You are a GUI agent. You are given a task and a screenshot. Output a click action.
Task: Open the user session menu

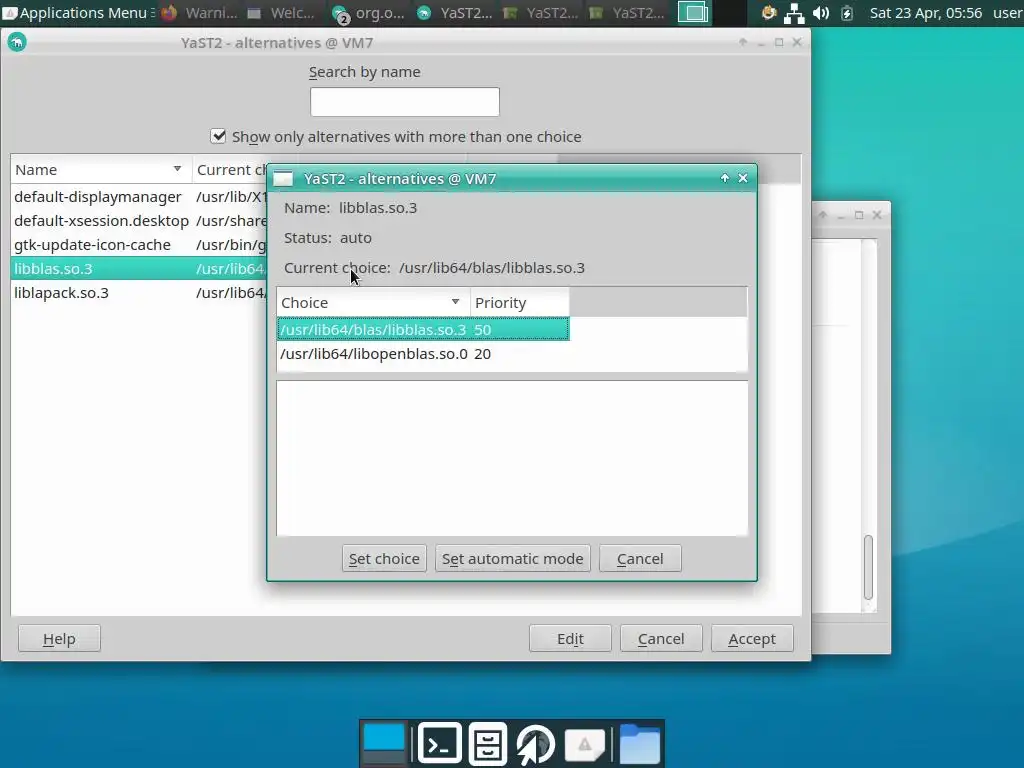1007,12
